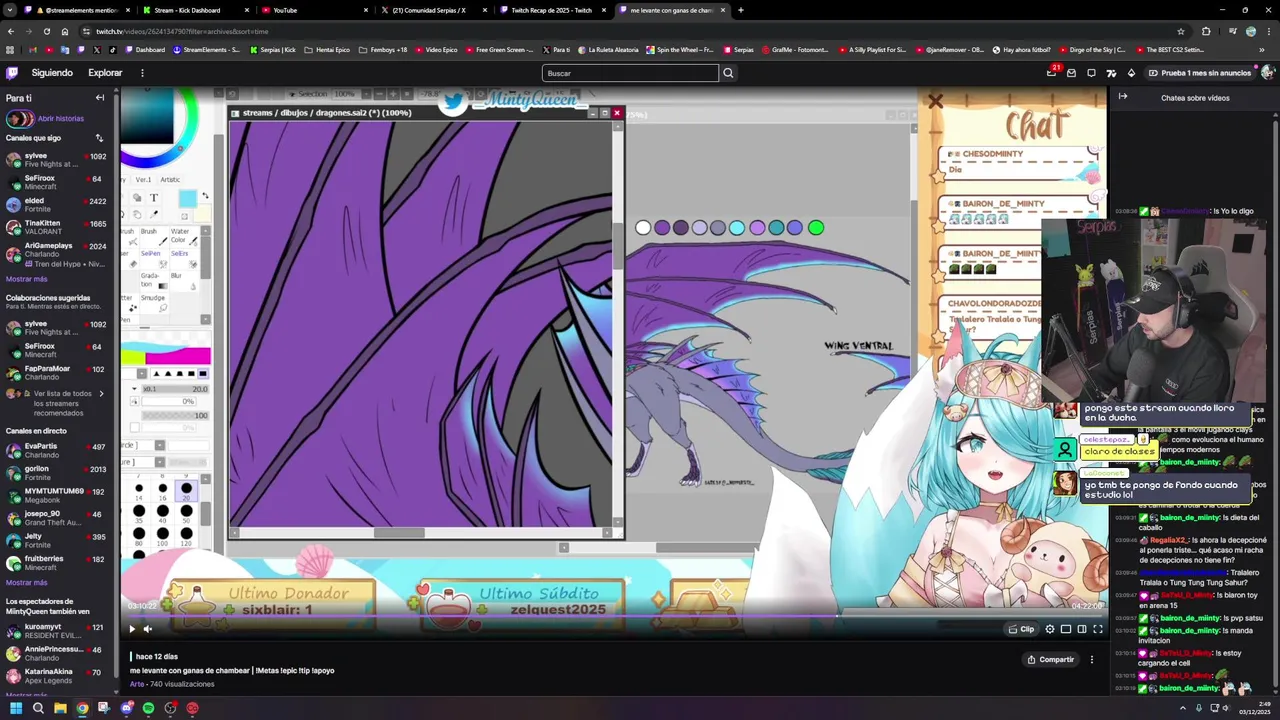Open the StreamElements bookmark
This screenshot has height=720, width=1280.
(x=207, y=50)
